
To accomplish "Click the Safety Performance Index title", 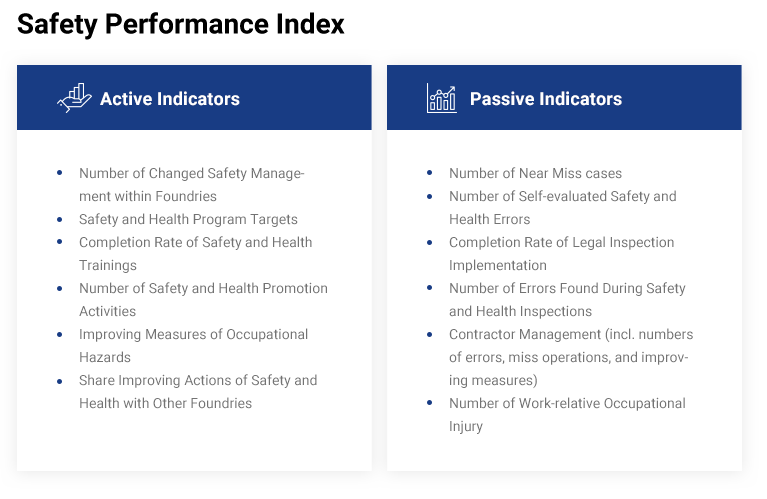I will [x=180, y=23].
